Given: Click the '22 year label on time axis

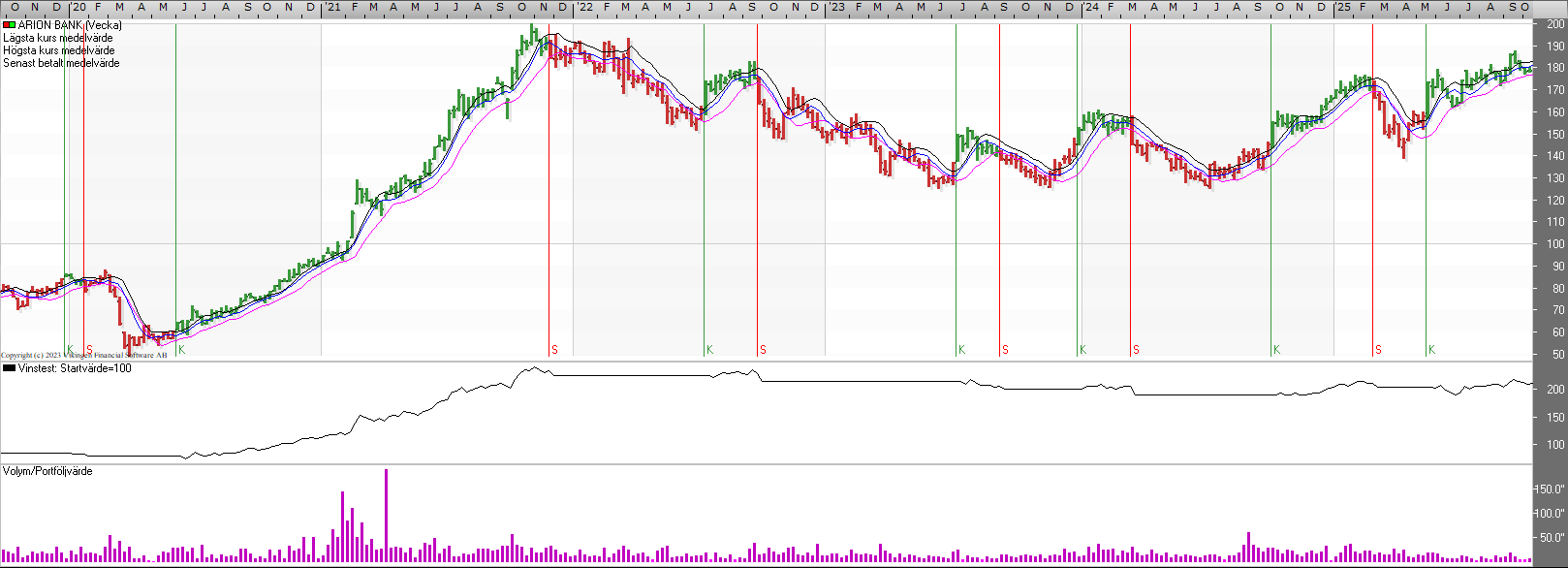Looking at the screenshot, I should [x=584, y=7].
